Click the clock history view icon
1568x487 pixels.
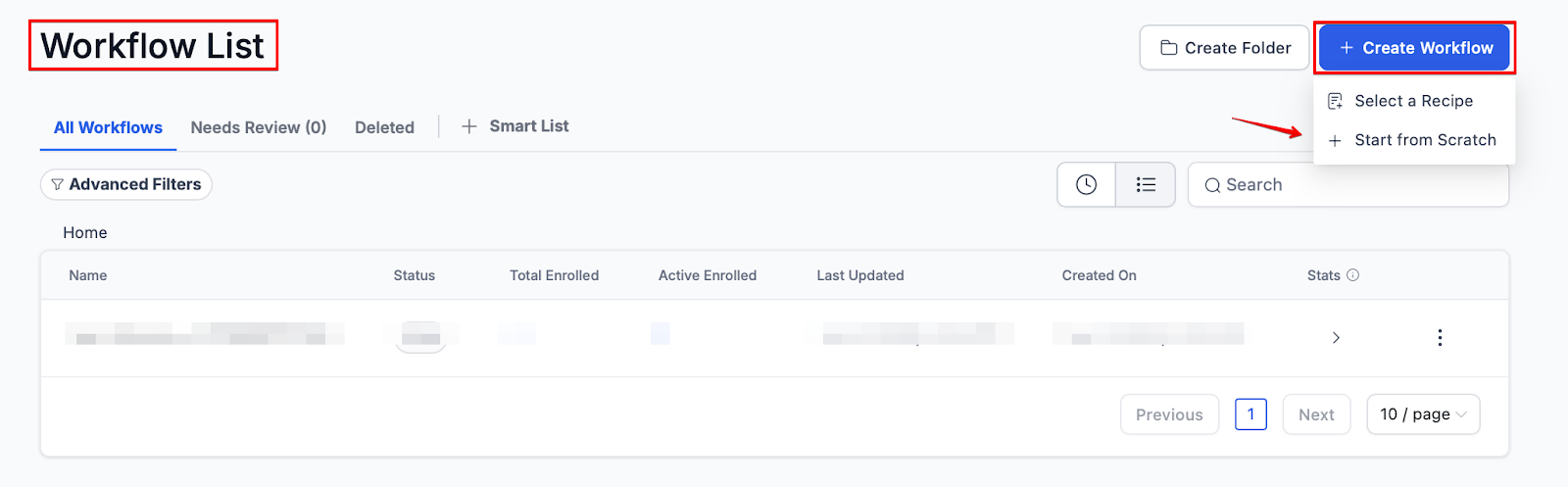(x=1086, y=184)
